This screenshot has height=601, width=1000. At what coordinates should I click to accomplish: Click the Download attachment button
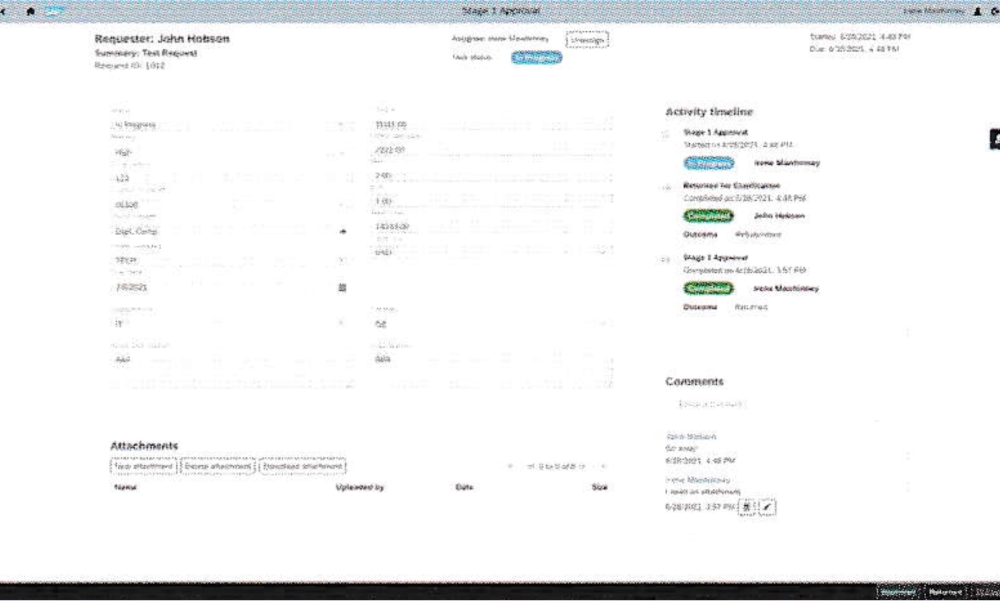coord(302,466)
